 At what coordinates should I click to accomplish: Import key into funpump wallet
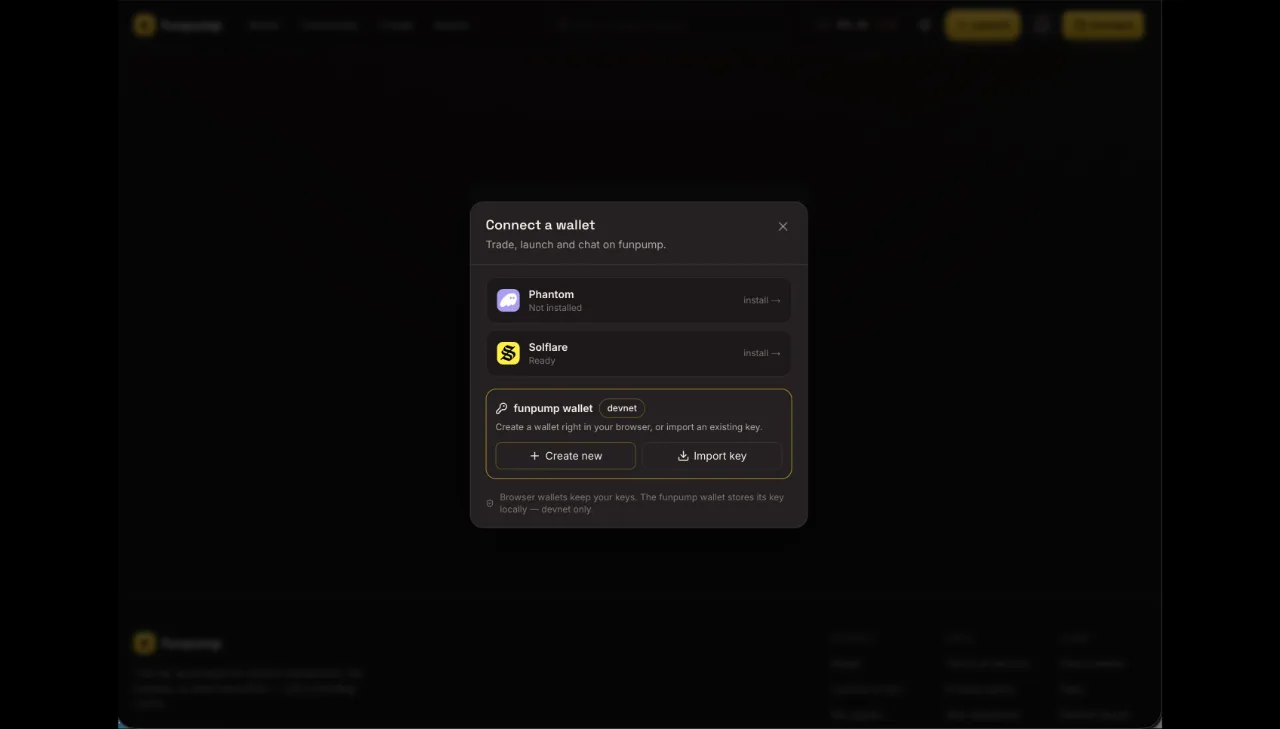coord(712,456)
